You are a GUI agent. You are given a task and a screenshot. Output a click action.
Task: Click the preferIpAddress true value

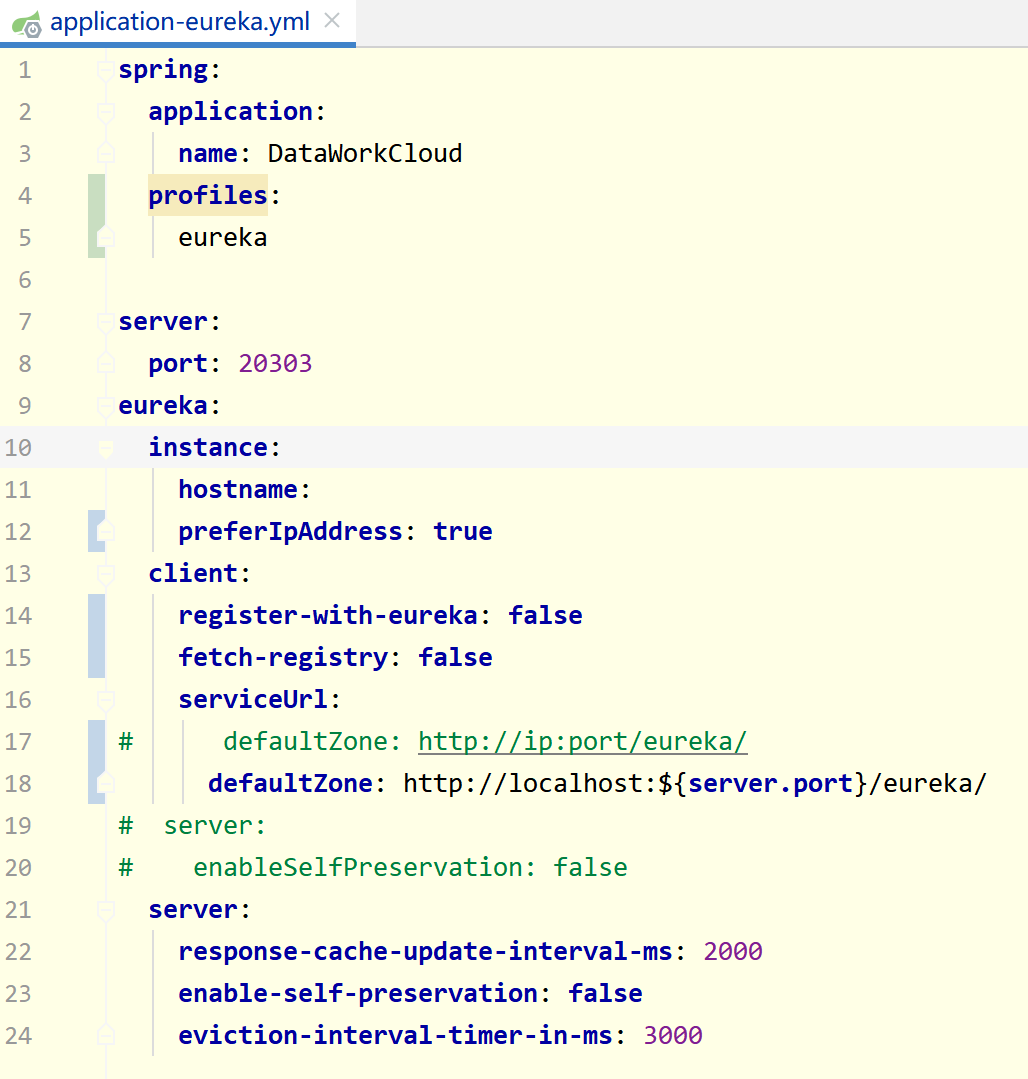coord(462,532)
